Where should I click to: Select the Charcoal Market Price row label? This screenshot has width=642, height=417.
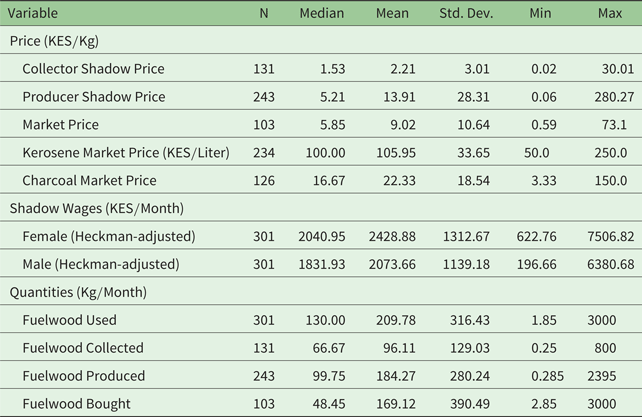(89, 181)
